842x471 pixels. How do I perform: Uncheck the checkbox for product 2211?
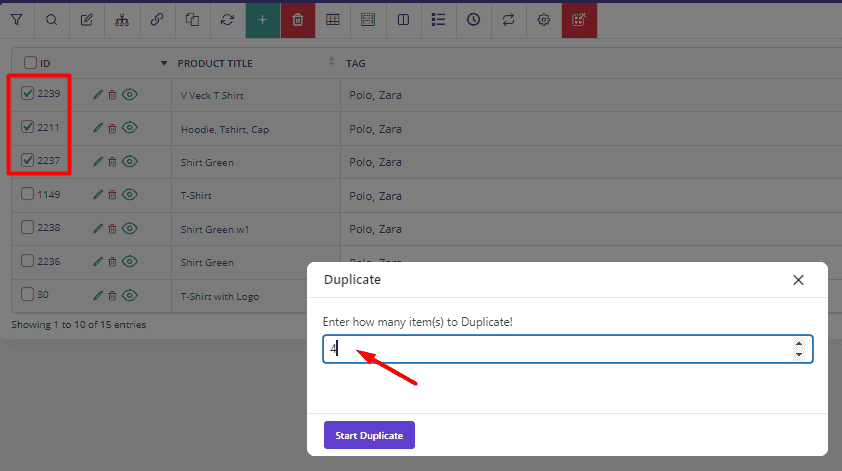click(27, 127)
